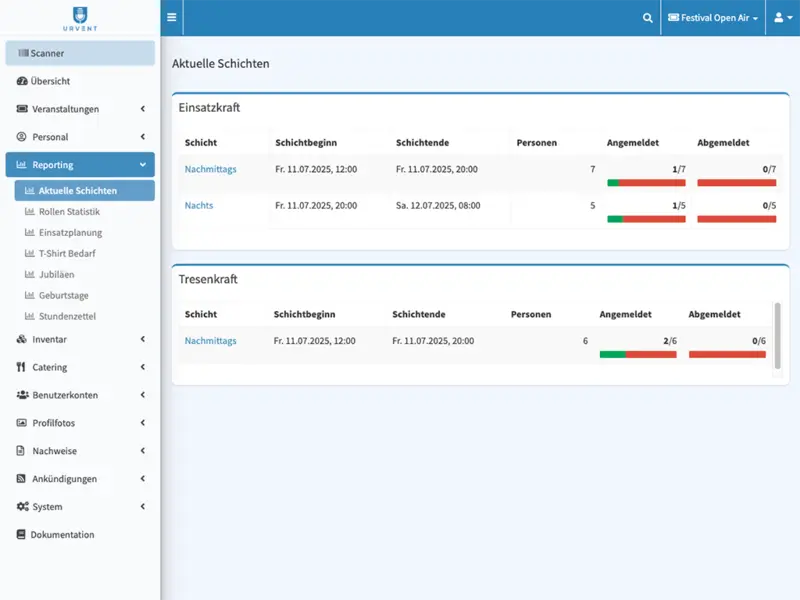Click the 1/5 Angemeldet progress bar
This screenshot has height=600, width=800.
(646, 219)
